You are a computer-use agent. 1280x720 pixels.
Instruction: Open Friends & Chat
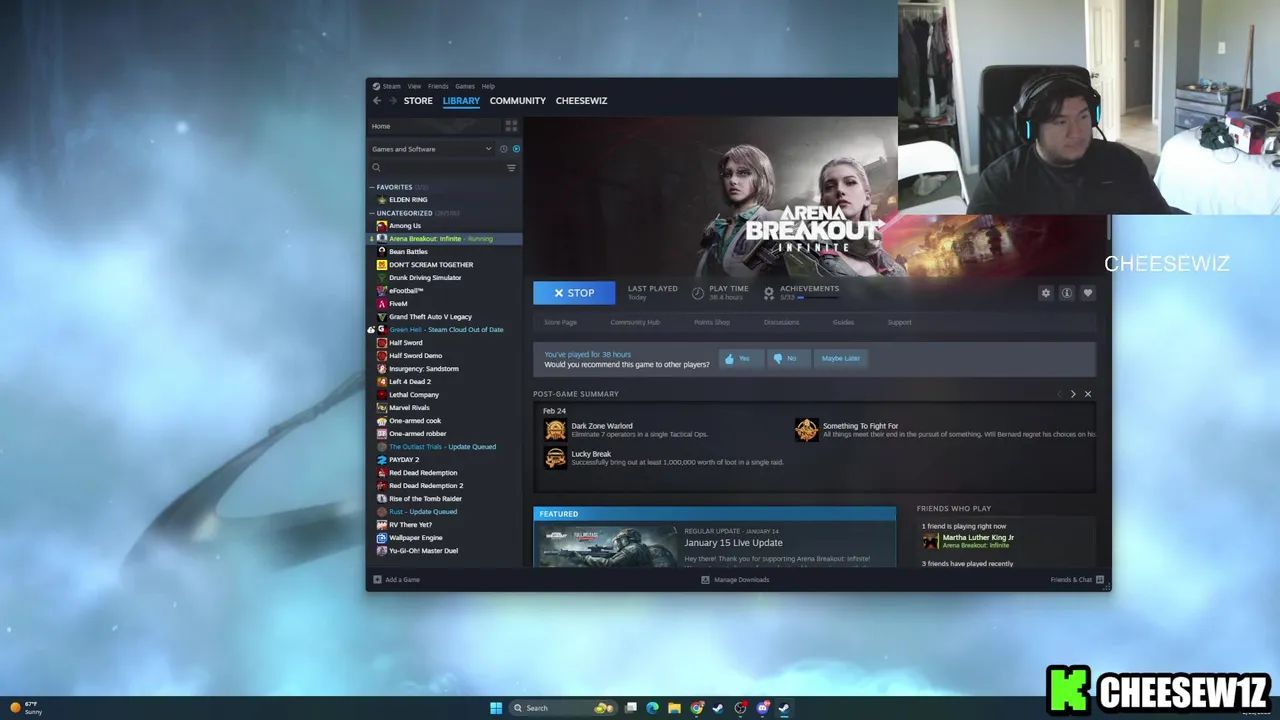(1077, 580)
